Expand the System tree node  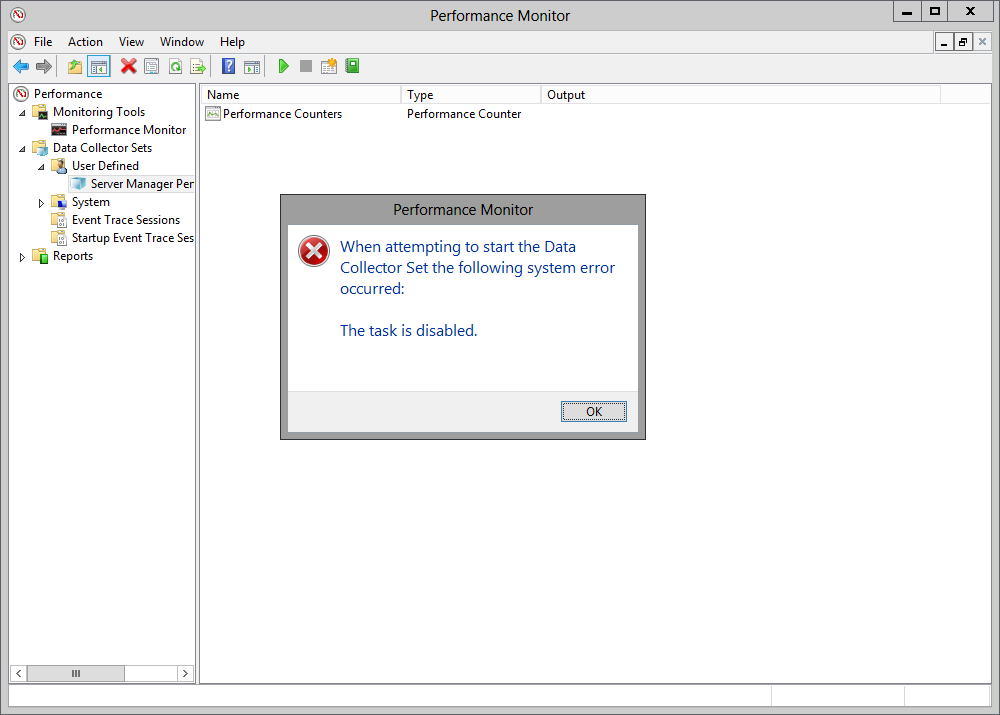tap(41, 203)
